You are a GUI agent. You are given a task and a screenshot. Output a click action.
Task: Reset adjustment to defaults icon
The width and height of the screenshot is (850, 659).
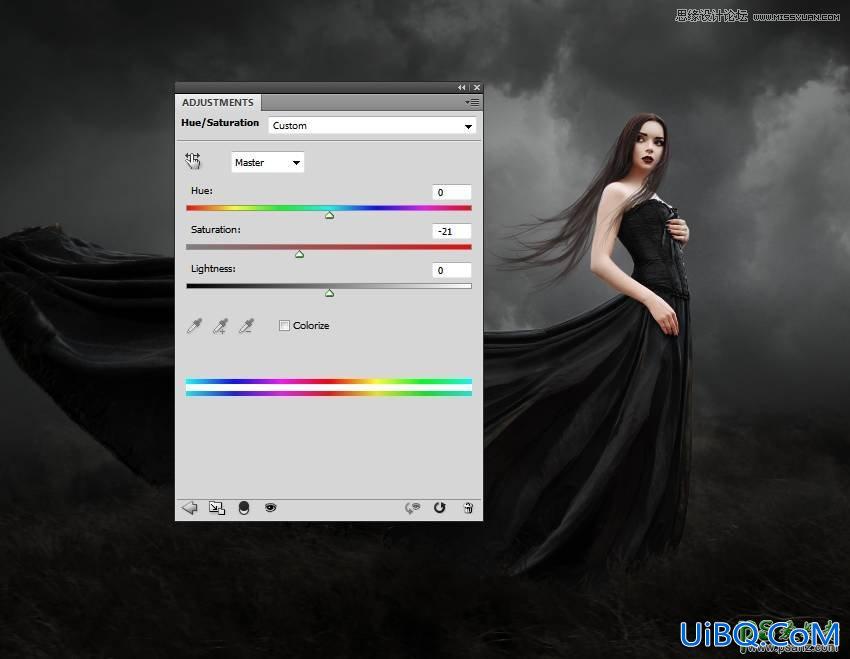440,508
